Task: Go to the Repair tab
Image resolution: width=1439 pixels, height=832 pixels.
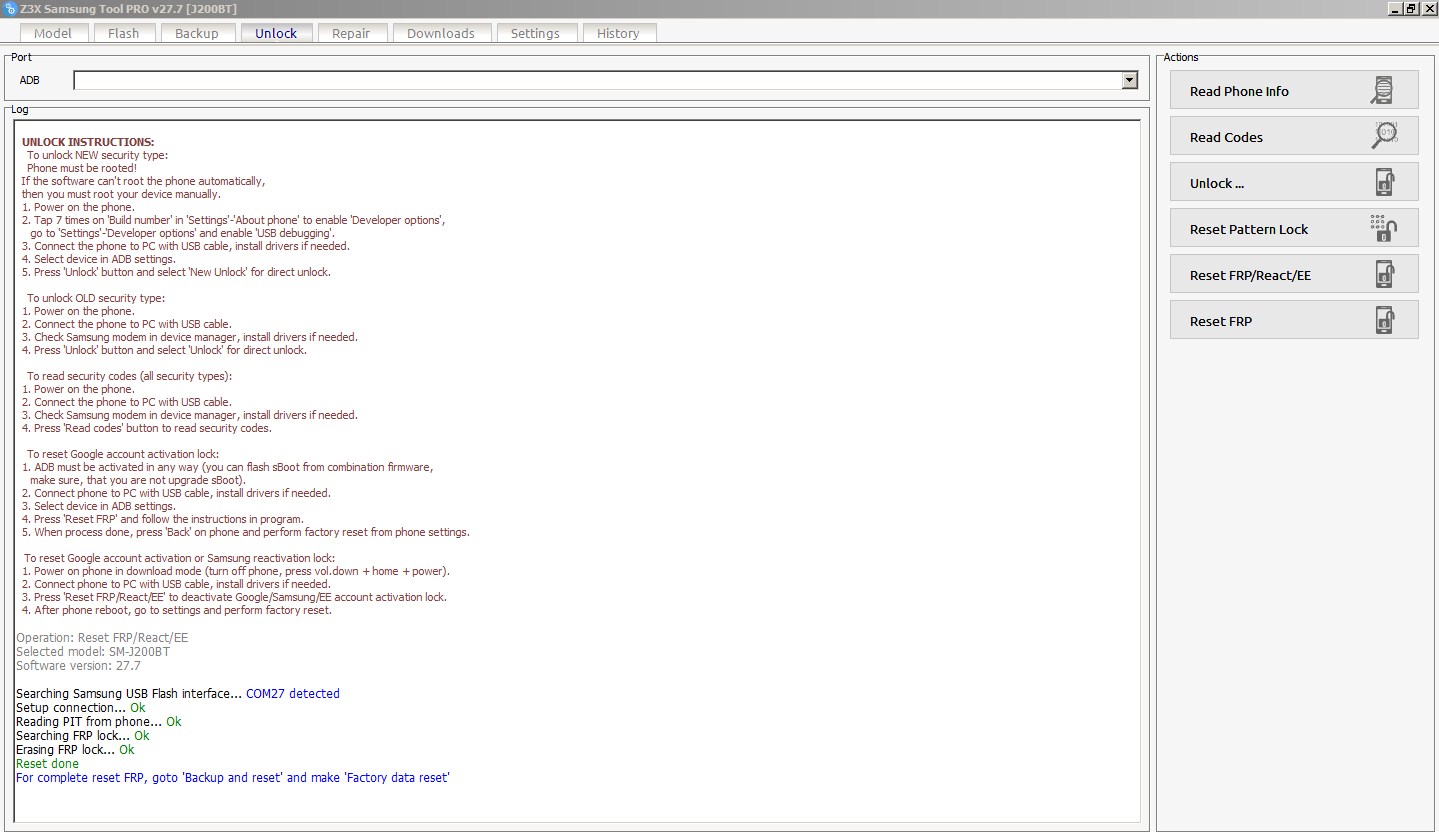Action: point(351,33)
